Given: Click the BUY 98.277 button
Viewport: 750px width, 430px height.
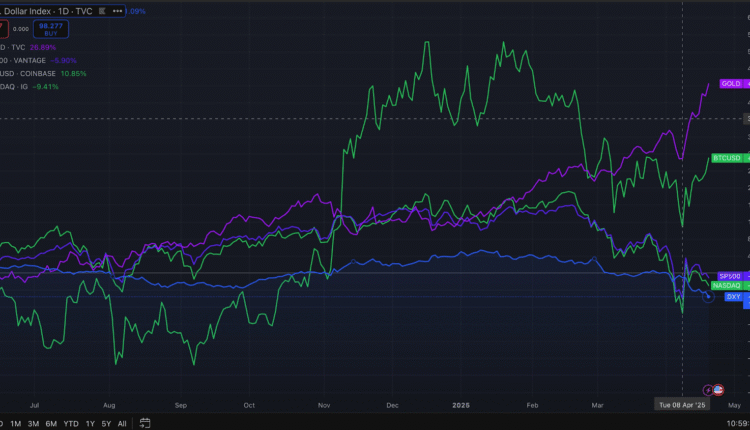Looking at the screenshot, I should click(49, 29).
